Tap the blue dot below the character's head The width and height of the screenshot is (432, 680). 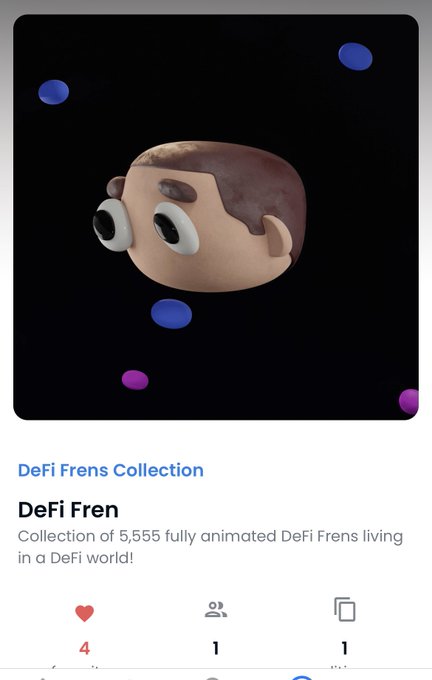171,314
